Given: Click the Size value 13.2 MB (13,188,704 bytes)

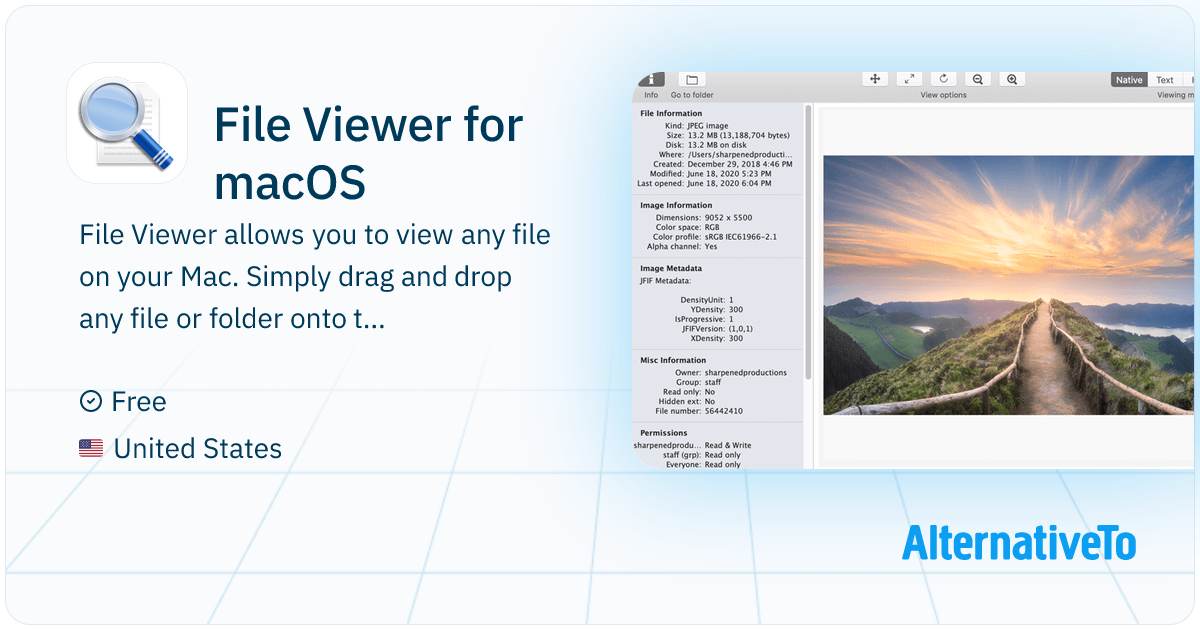Looking at the screenshot, I should [x=739, y=135].
